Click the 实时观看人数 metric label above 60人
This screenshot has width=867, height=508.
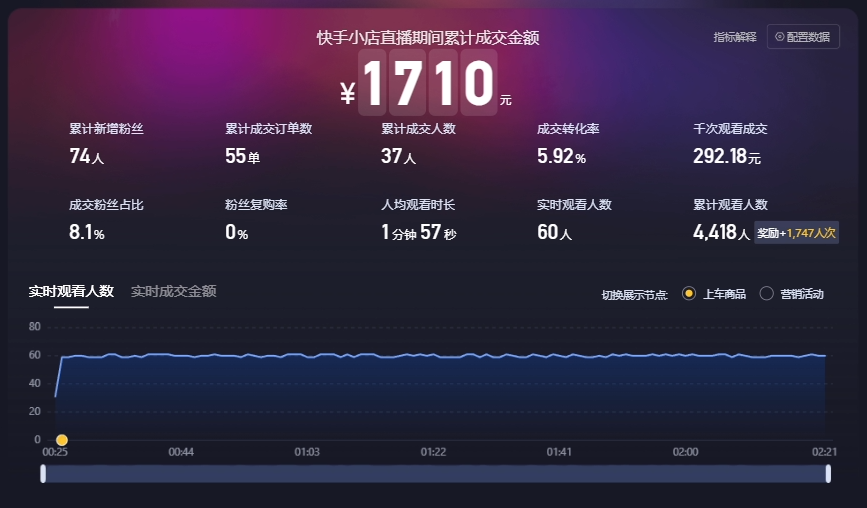tap(574, 205)
